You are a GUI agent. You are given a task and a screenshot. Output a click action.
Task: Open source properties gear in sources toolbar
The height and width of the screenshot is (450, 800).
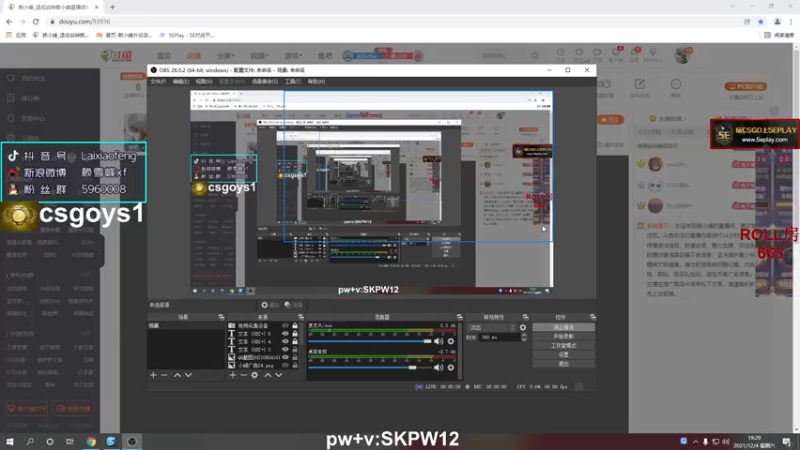click(x=255, y=375)
